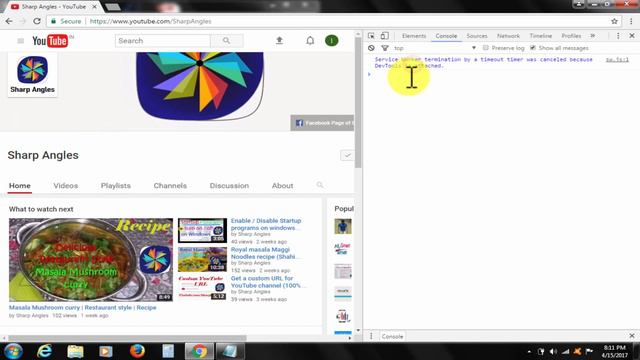Click the subscribed checkmark button

[347, 155]
